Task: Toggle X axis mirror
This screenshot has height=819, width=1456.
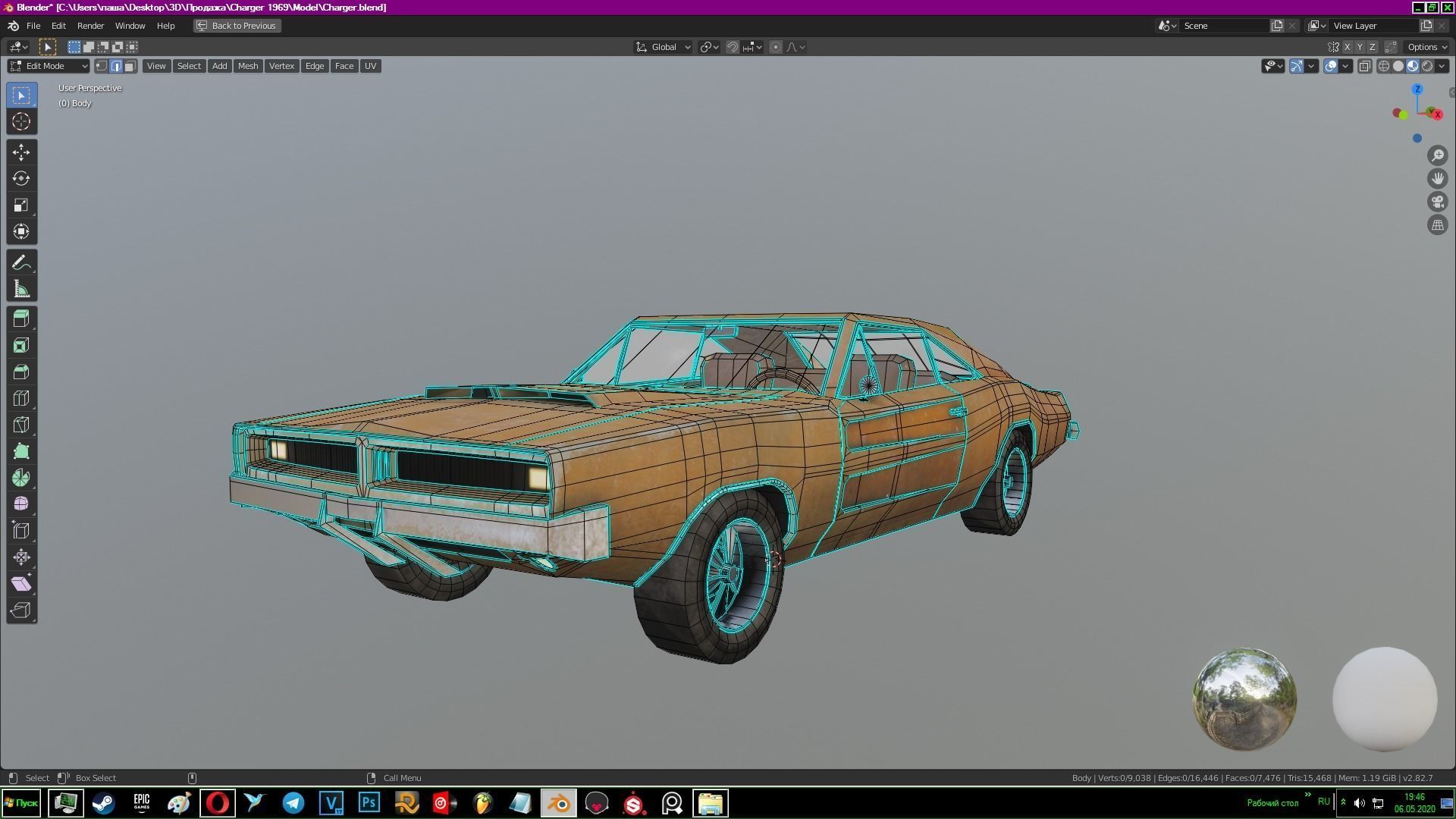Action: (1348, 47)
